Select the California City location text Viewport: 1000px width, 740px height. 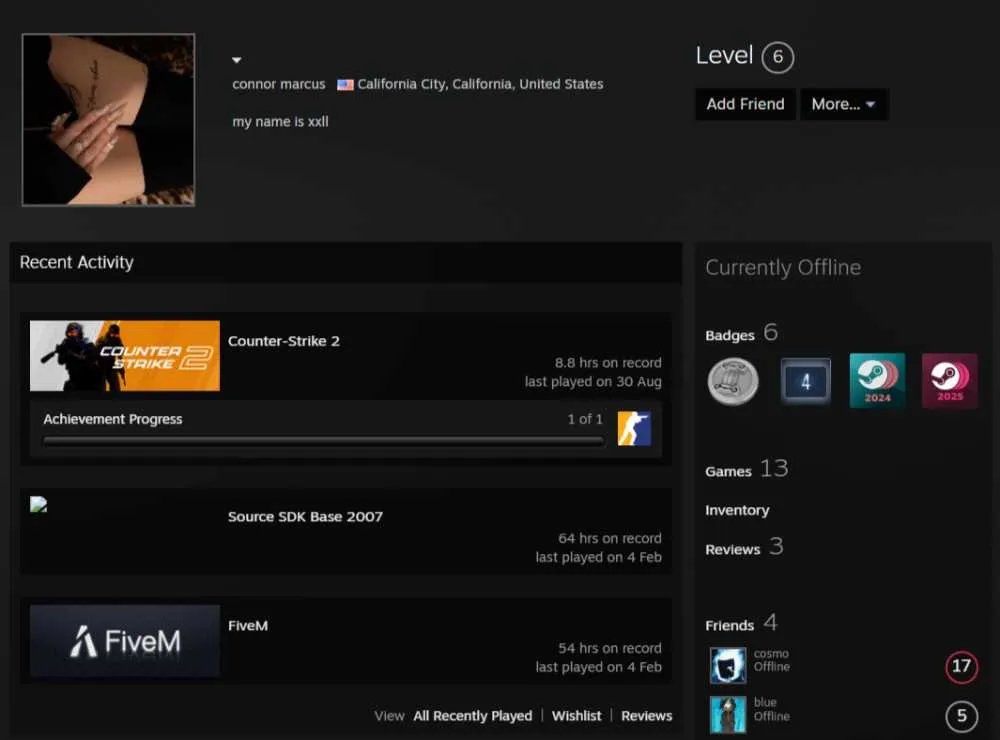point(480,84)
